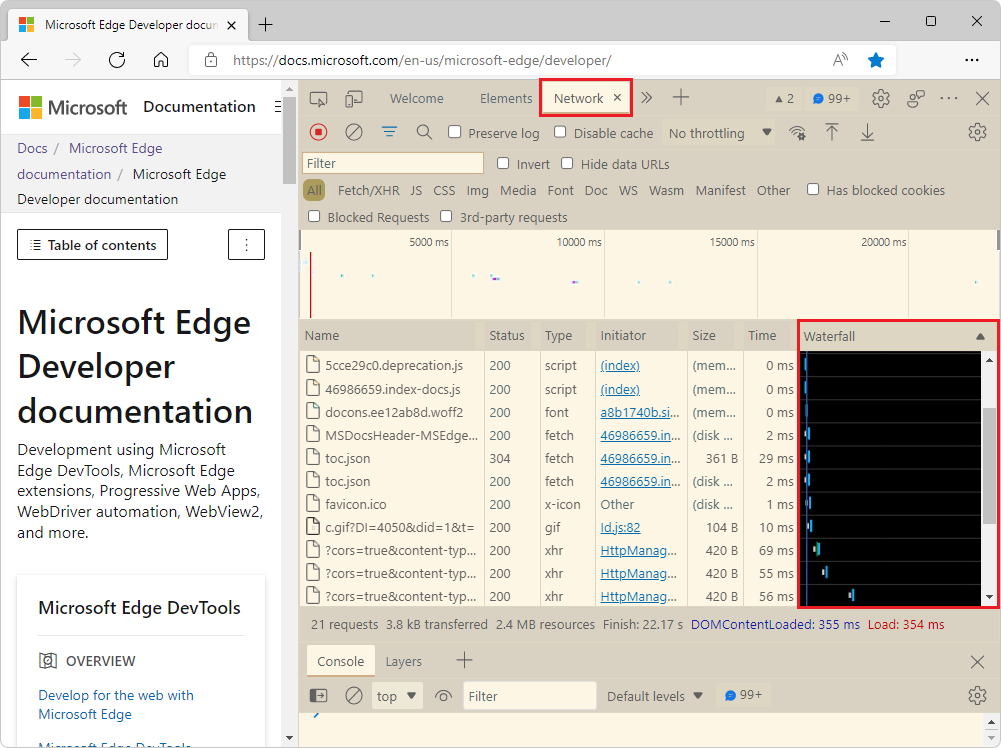Select the Layers drawer tab

pos(403,662)
